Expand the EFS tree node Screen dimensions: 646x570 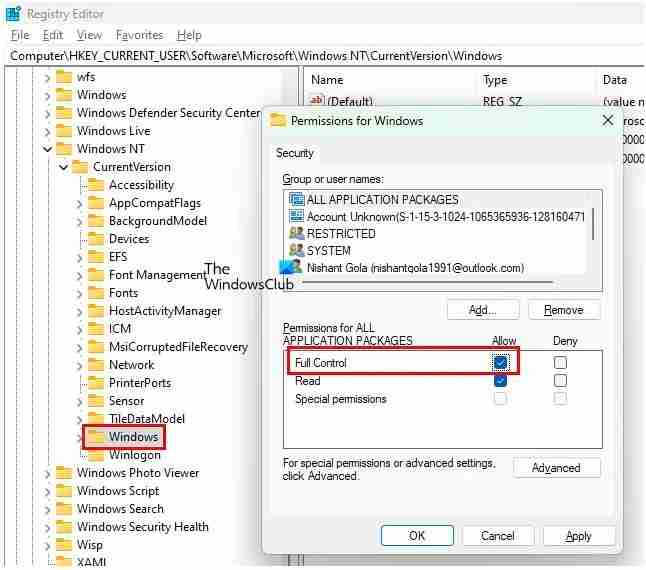click(x=80, y=257)
